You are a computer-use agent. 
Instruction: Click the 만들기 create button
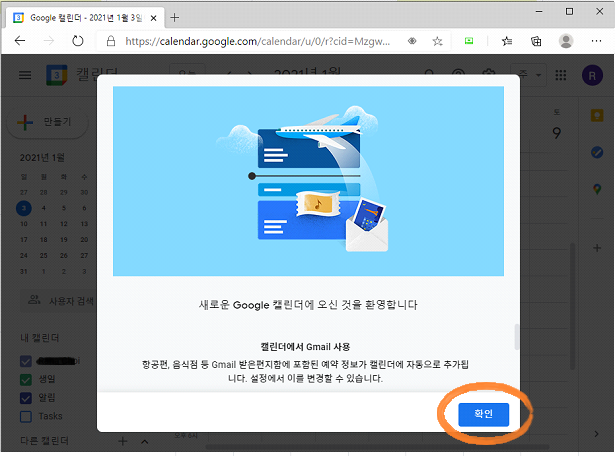point(48,122)
